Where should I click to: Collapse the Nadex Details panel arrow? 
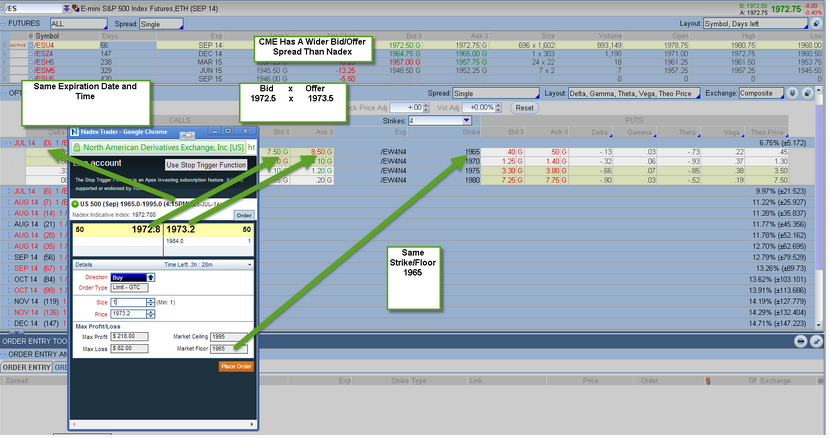tap(250, 265)
